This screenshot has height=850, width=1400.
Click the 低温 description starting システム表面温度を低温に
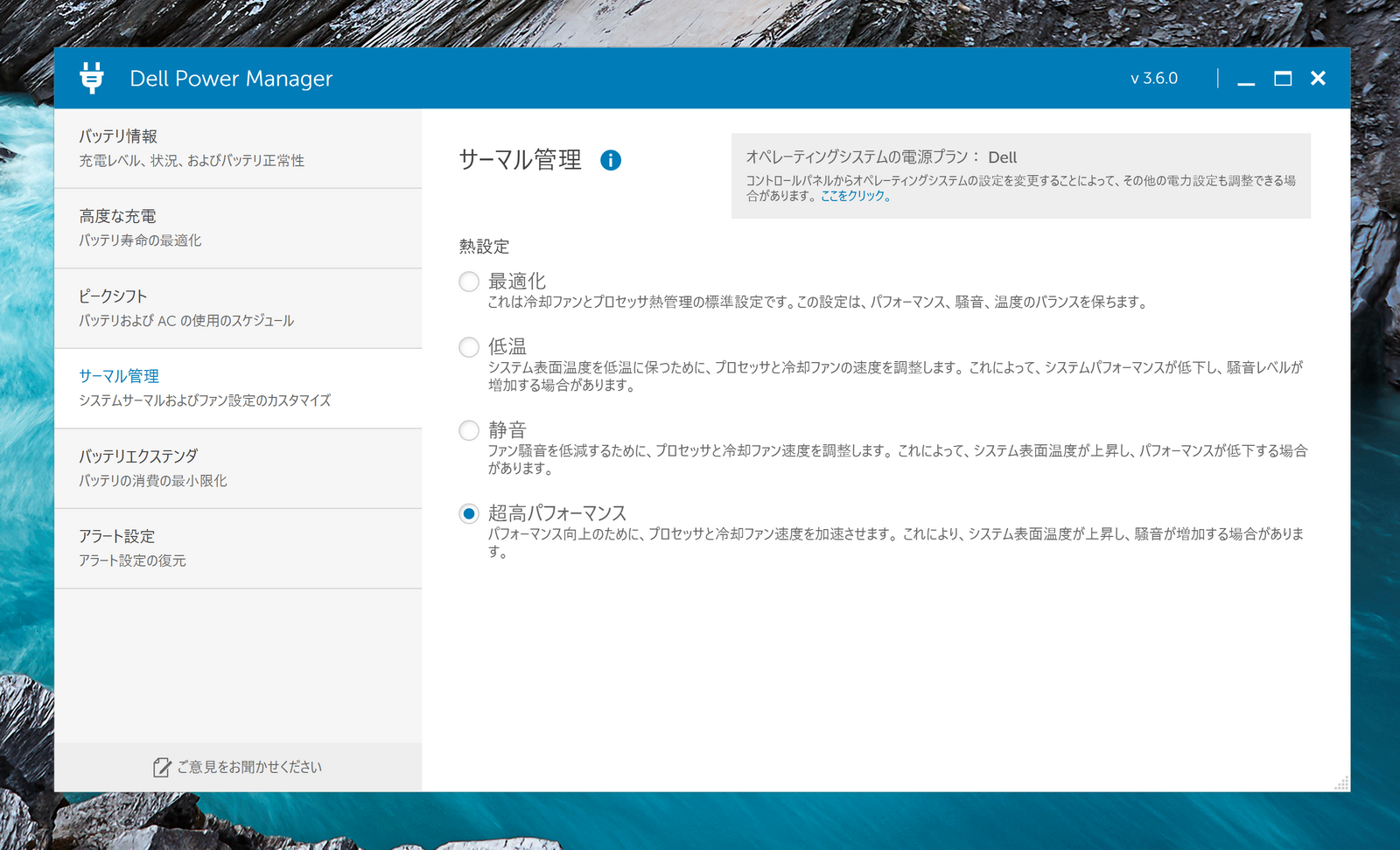click(896, 376)
